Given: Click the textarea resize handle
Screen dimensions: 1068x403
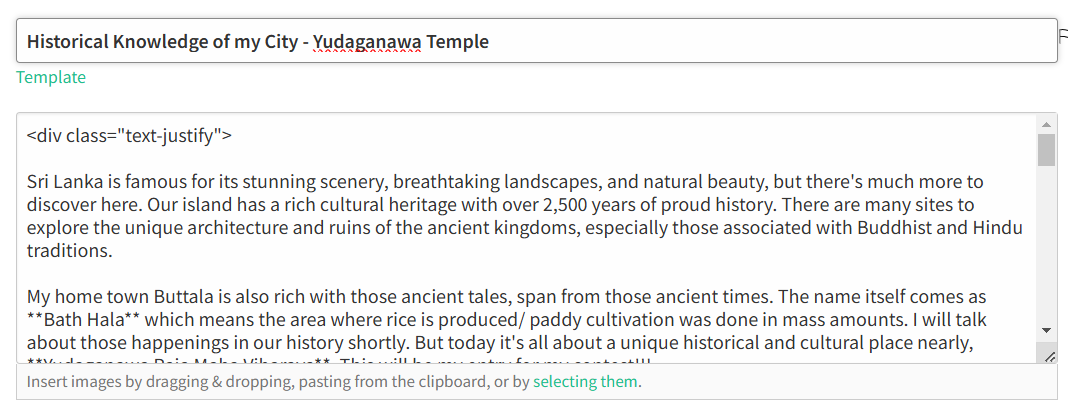Looking at the screenshot, I should pos(1049,357).
